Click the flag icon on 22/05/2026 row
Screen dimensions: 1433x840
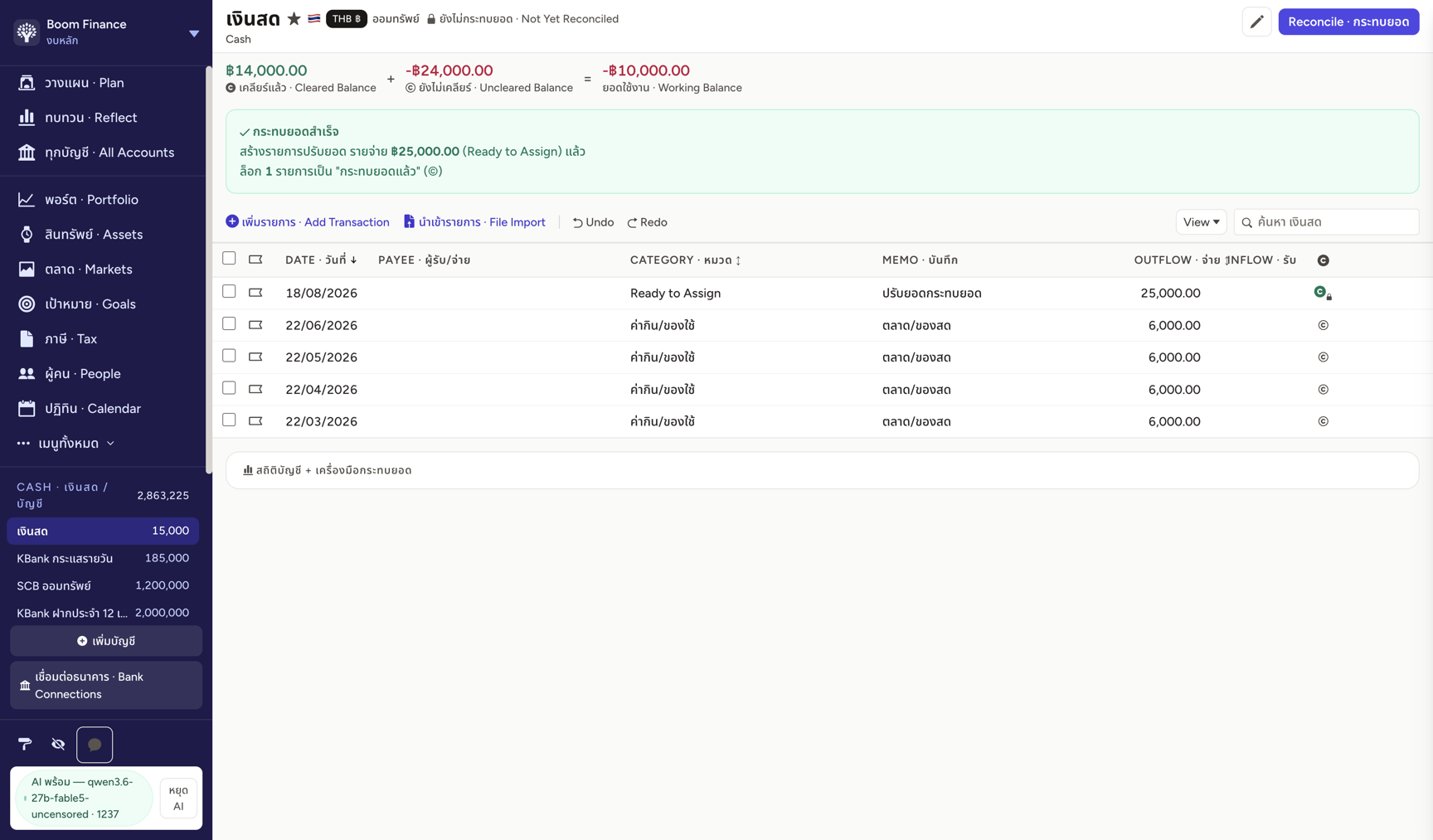point(255,357)
